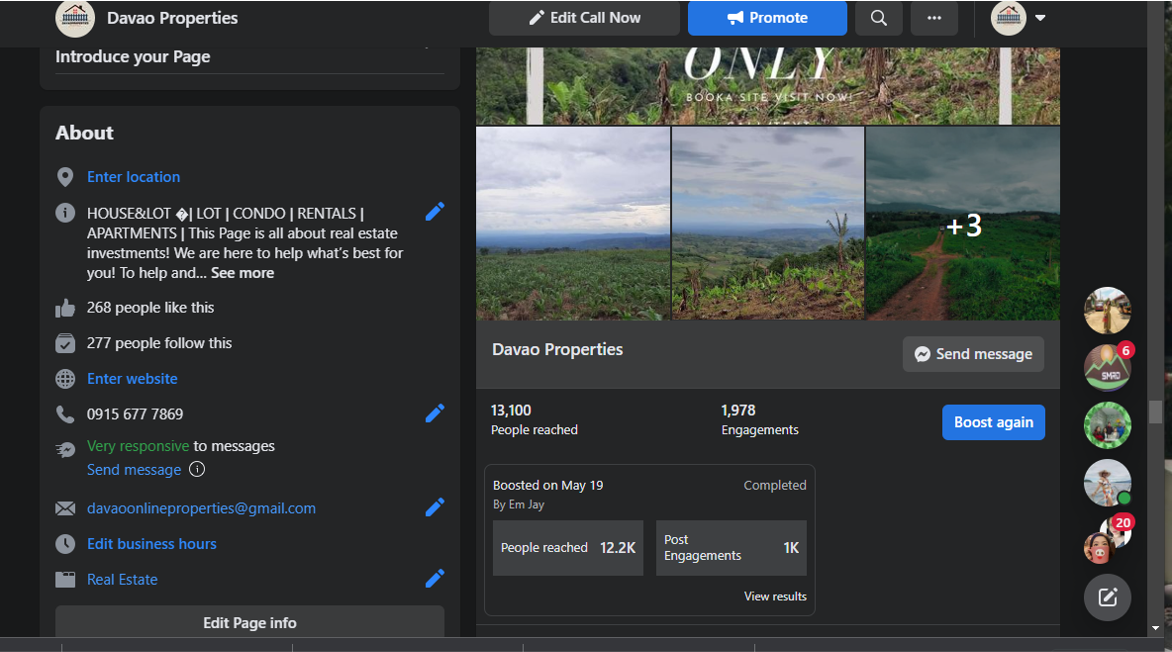Open the ONLY site visit banner image
The height and width of the screenshot is (652, 1172).
tap(768, 86)
